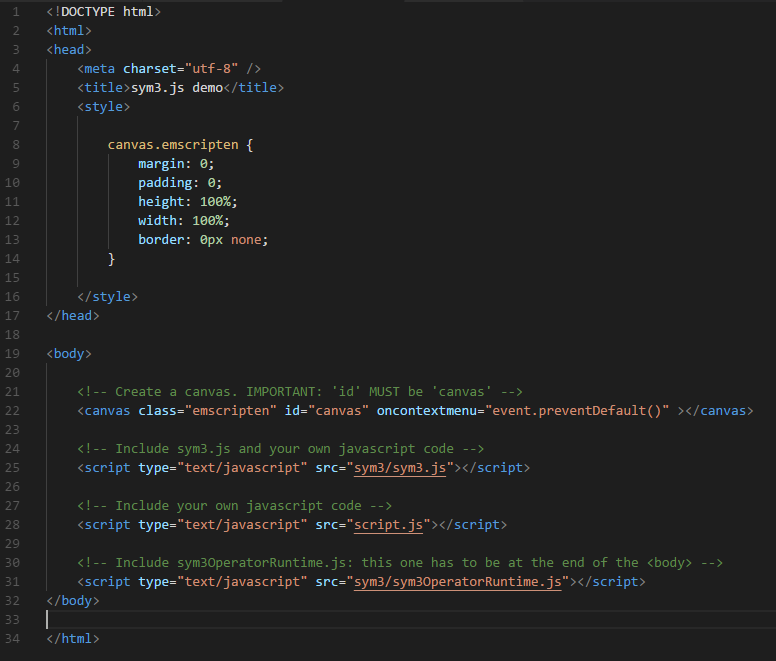
Task: Click the id attribute on canvas tag
Action: click(292, 411)
